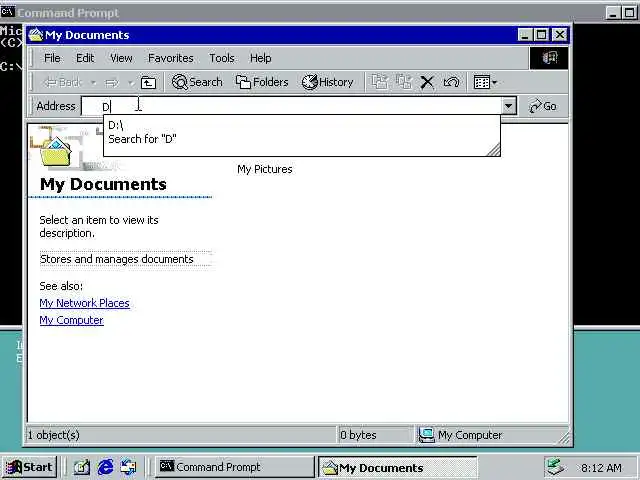The height and width of the screenshot is (480, 640).
Task: Click the Start button
Action: 29,467
